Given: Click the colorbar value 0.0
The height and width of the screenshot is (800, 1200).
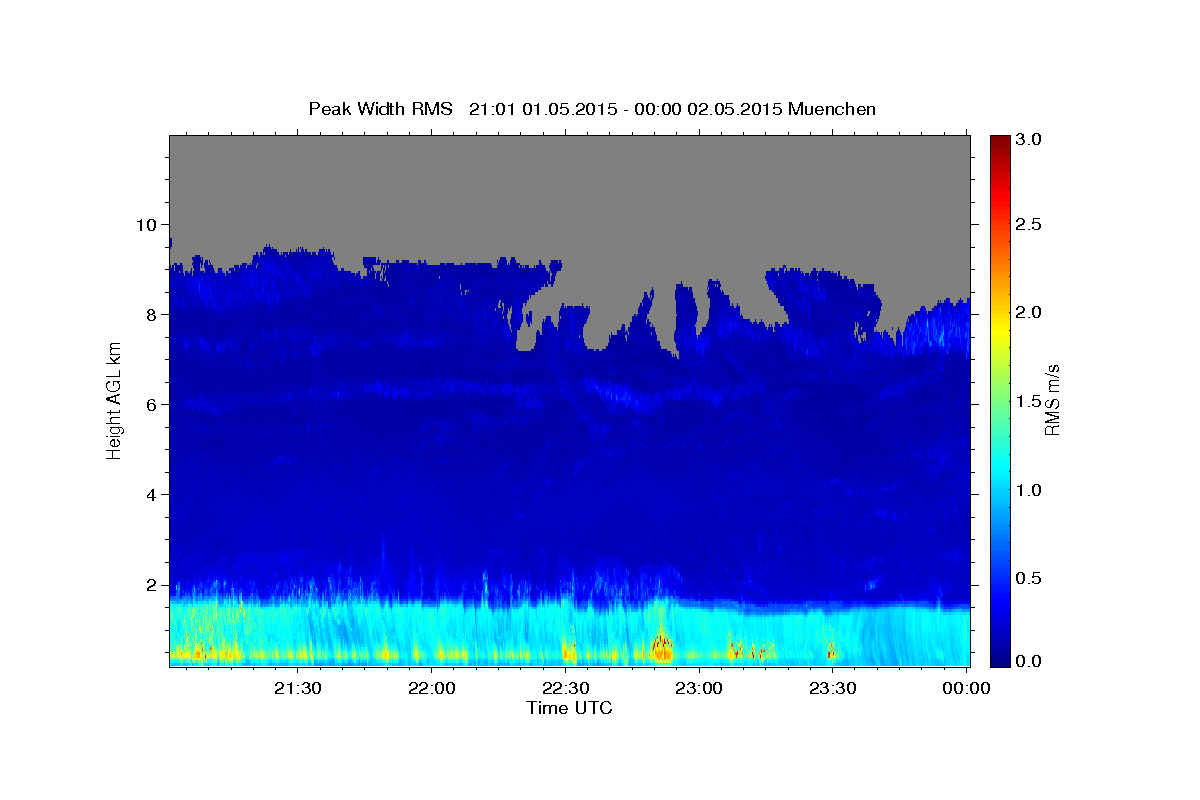Looking at the screenshot, I should [1029, 661].
